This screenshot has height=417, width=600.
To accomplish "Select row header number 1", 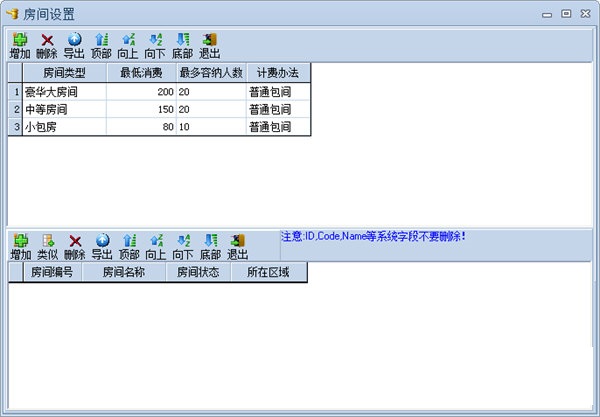I will [x=15, y=92].
